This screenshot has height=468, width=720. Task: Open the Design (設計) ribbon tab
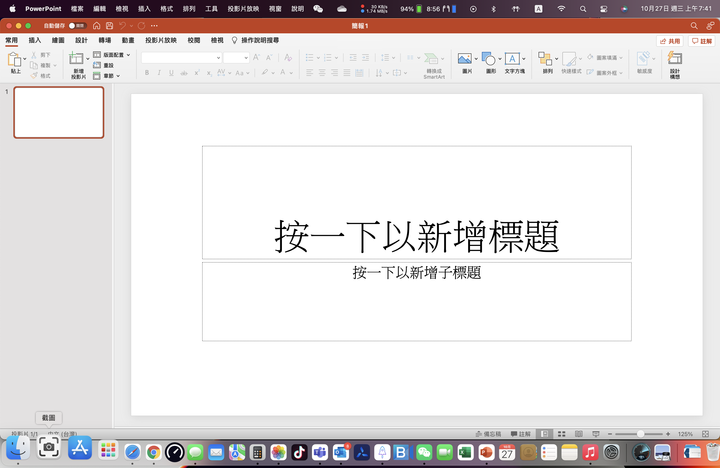pos(81,40)
